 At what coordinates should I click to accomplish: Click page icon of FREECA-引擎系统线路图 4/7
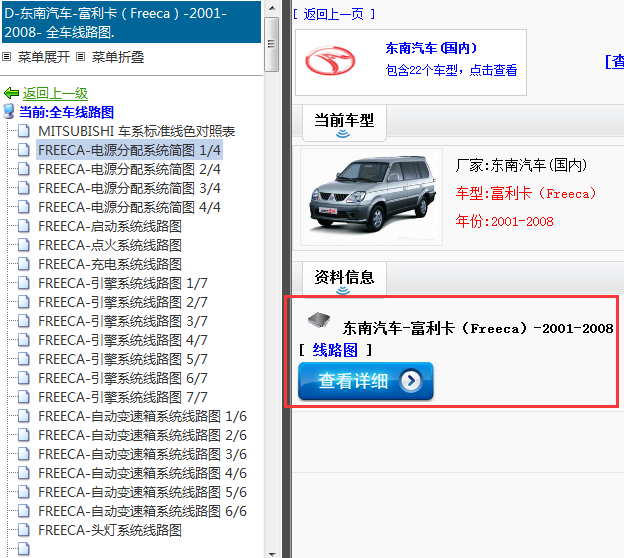[x=24, y=339]
